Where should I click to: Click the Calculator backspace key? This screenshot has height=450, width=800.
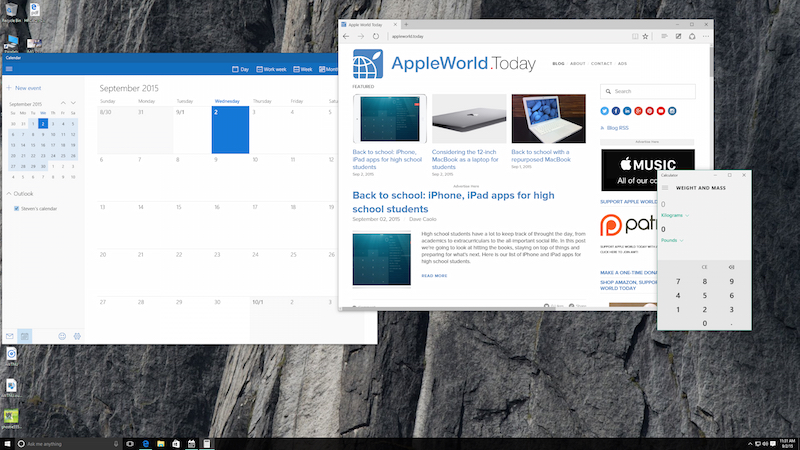tap(732, 267)
